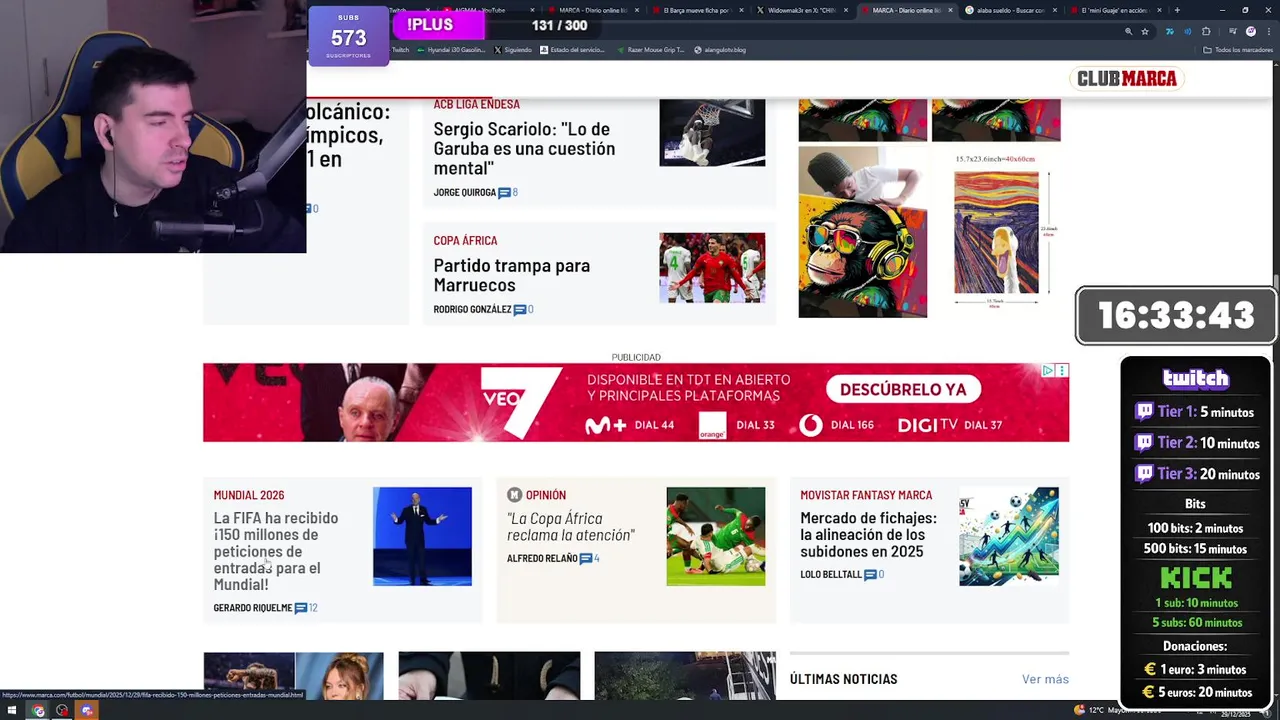Open the Chrome profile avatar
The width and height of the screenshot is (1280, 720).
point(1250,31)
